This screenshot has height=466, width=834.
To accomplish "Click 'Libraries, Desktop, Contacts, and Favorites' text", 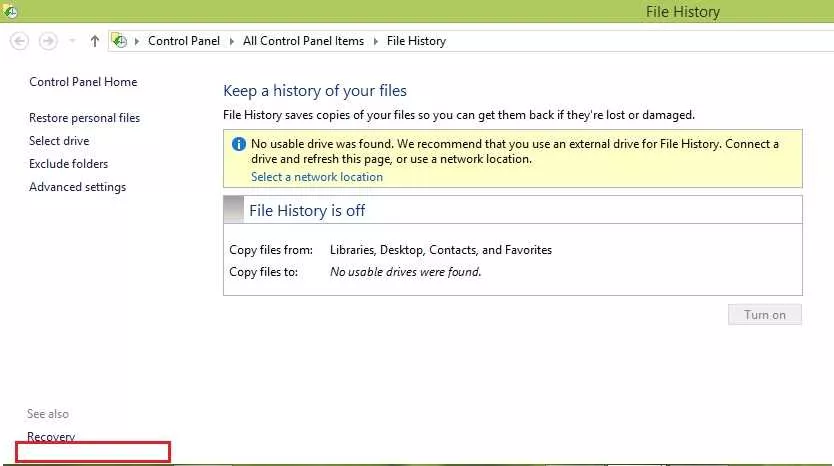I will (441, 250).
